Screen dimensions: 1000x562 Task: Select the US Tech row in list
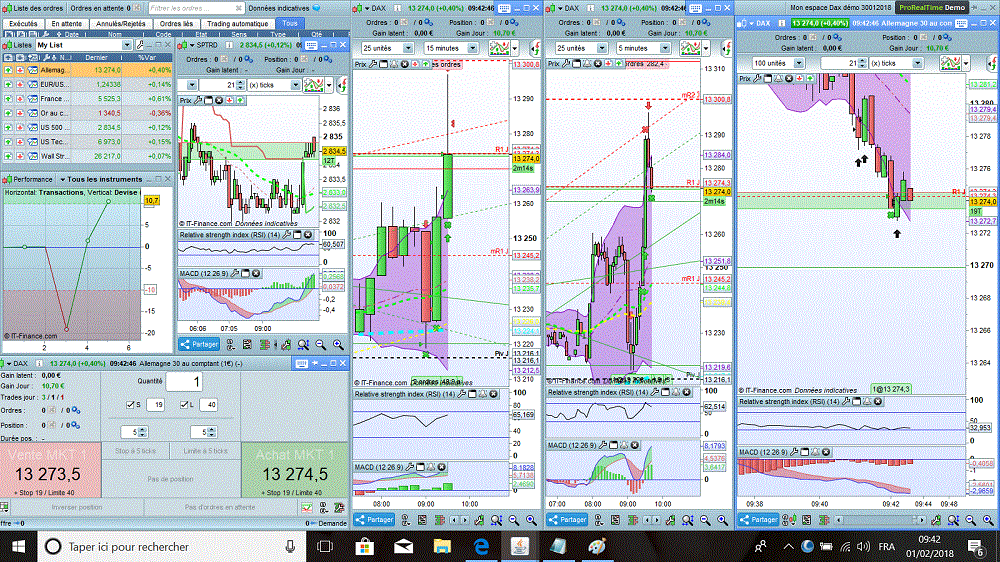(x=87, y=142)
